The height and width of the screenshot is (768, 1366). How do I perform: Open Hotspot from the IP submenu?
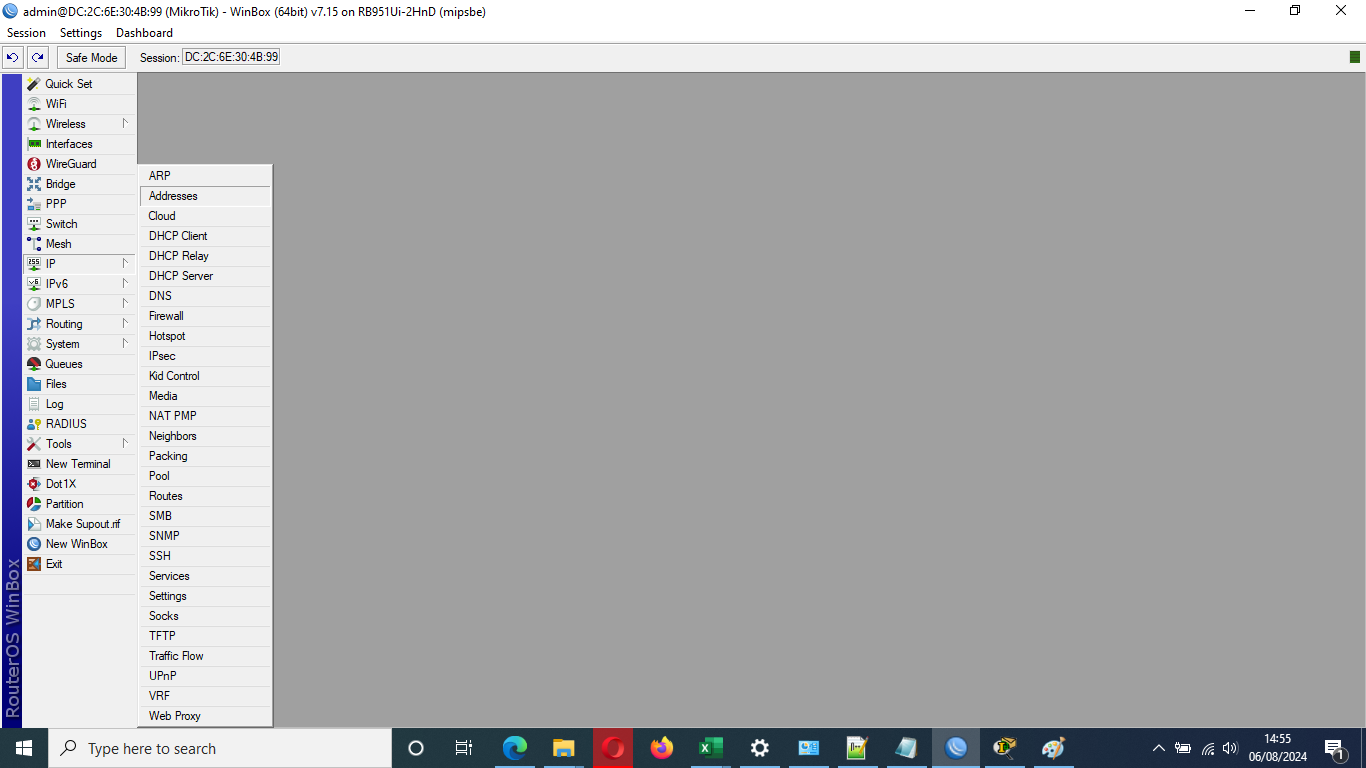[205, 336]
